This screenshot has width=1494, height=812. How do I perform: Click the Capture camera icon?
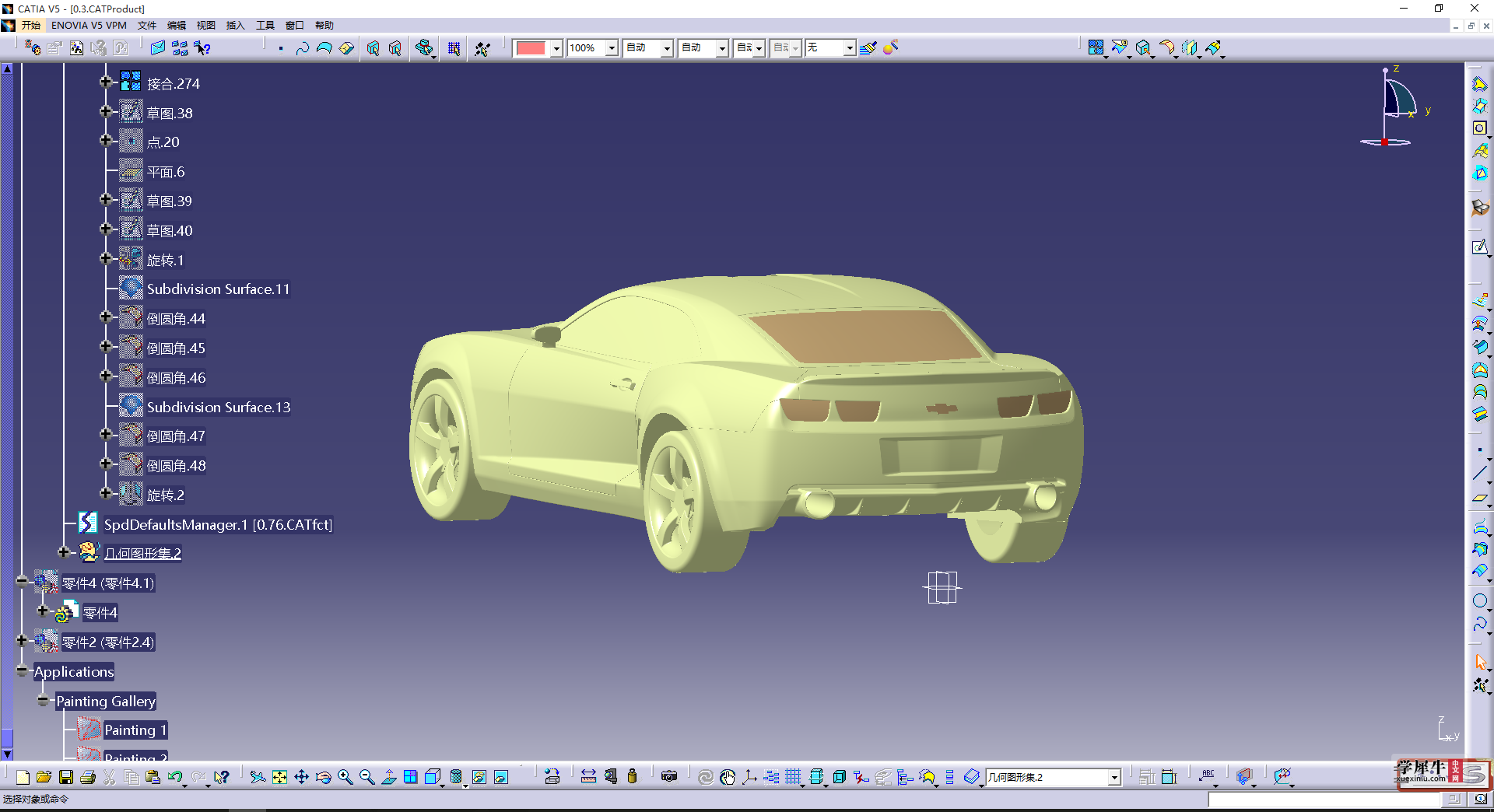pos(669,777)
